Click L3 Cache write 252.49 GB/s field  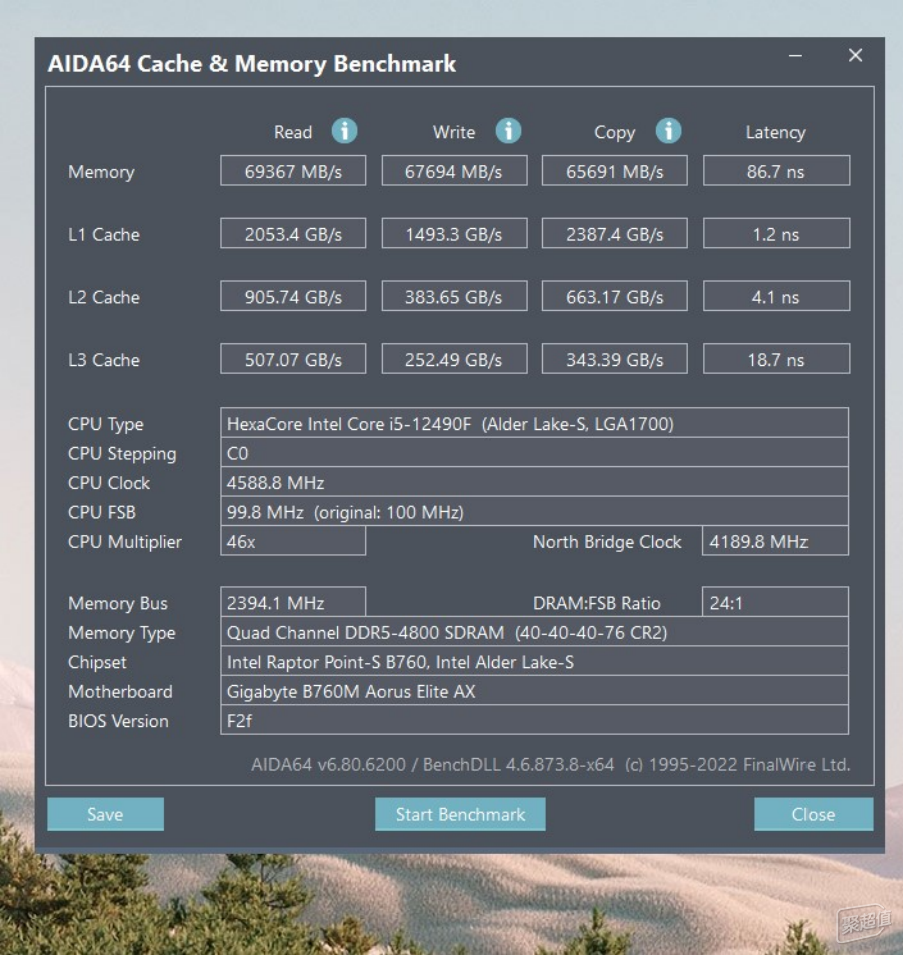pos(454,359)
